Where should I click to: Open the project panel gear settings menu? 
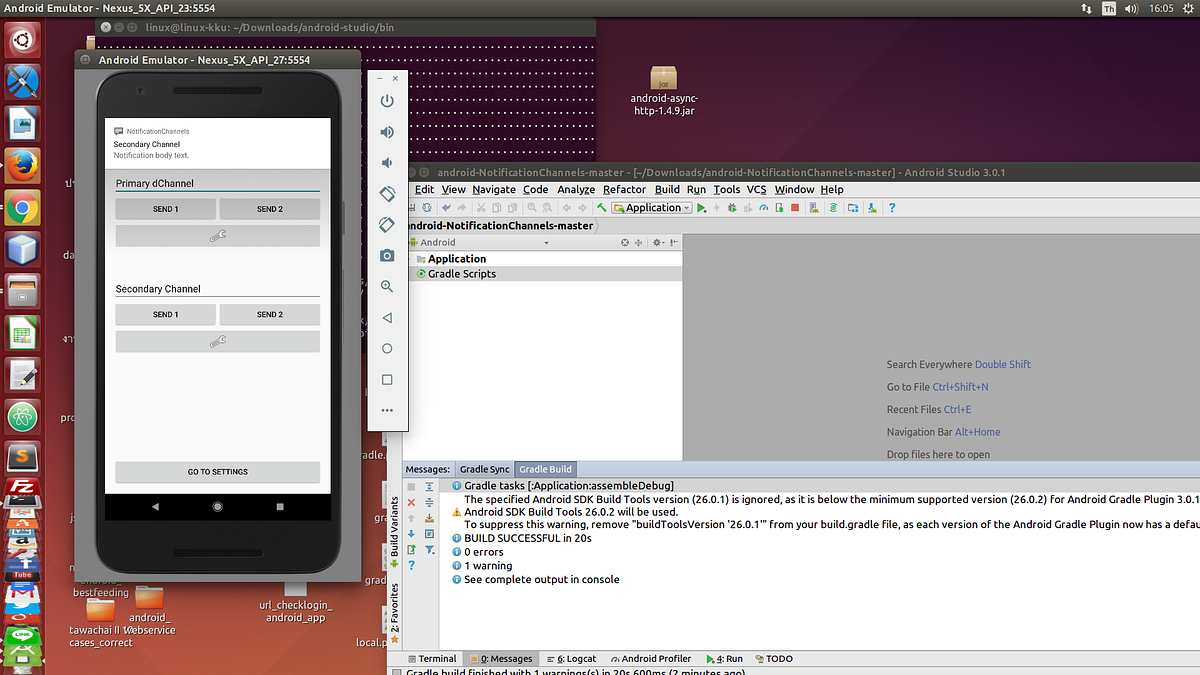658,242
